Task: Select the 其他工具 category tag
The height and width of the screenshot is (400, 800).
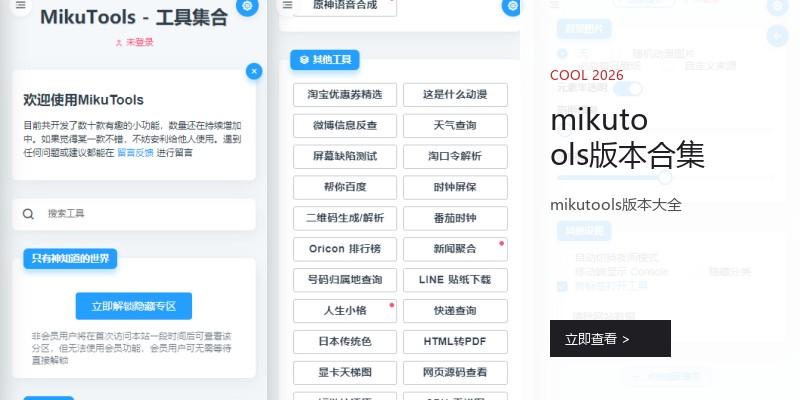Action: click(x=325, y=60)
